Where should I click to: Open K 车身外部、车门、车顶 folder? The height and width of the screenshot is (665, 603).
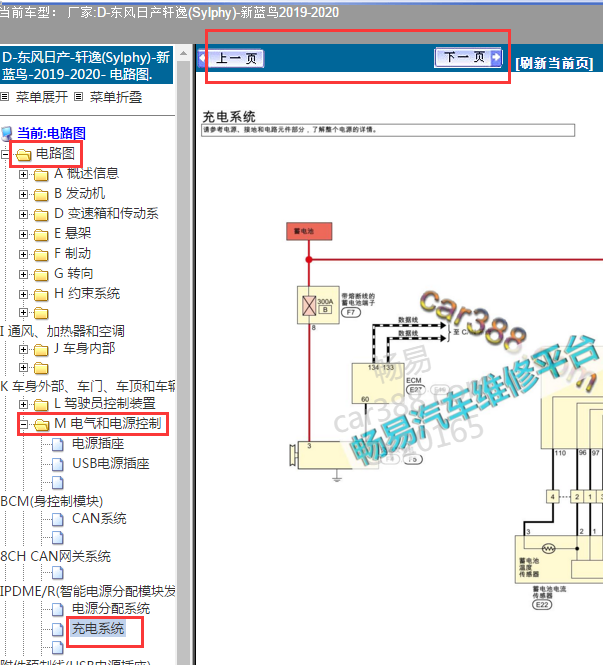tap(88, 386)
